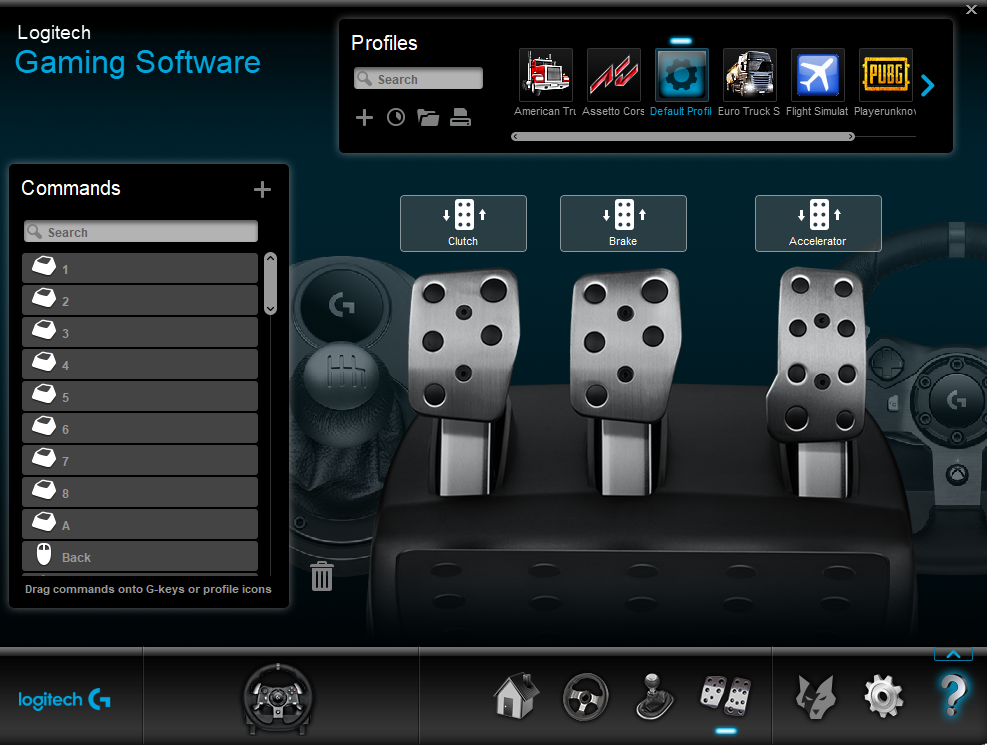
Task: Select the American Truck Simulator profile icon
Action: pos(546,75)
